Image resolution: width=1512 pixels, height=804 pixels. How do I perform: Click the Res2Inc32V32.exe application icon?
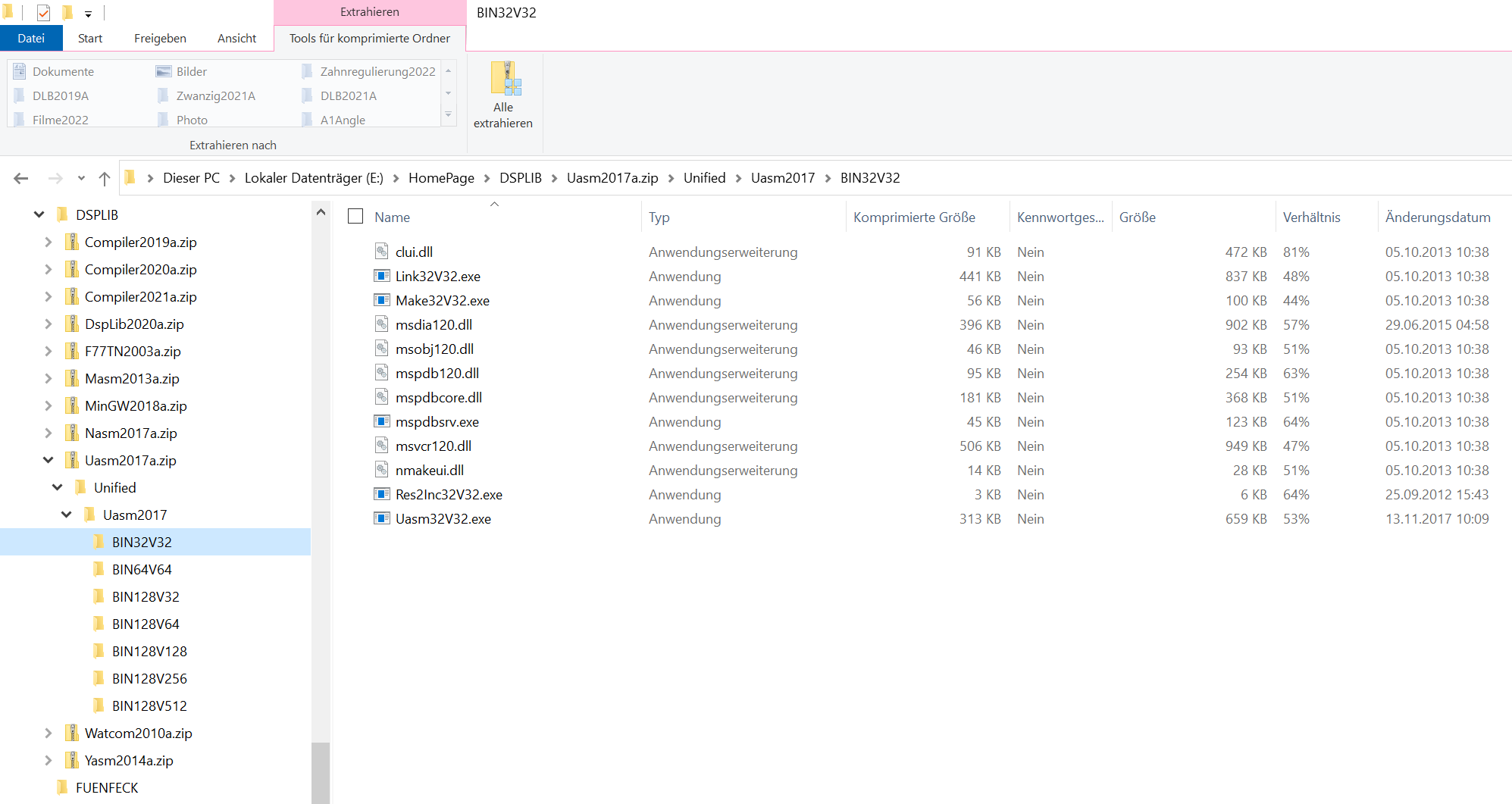click(x=382, y=494)
